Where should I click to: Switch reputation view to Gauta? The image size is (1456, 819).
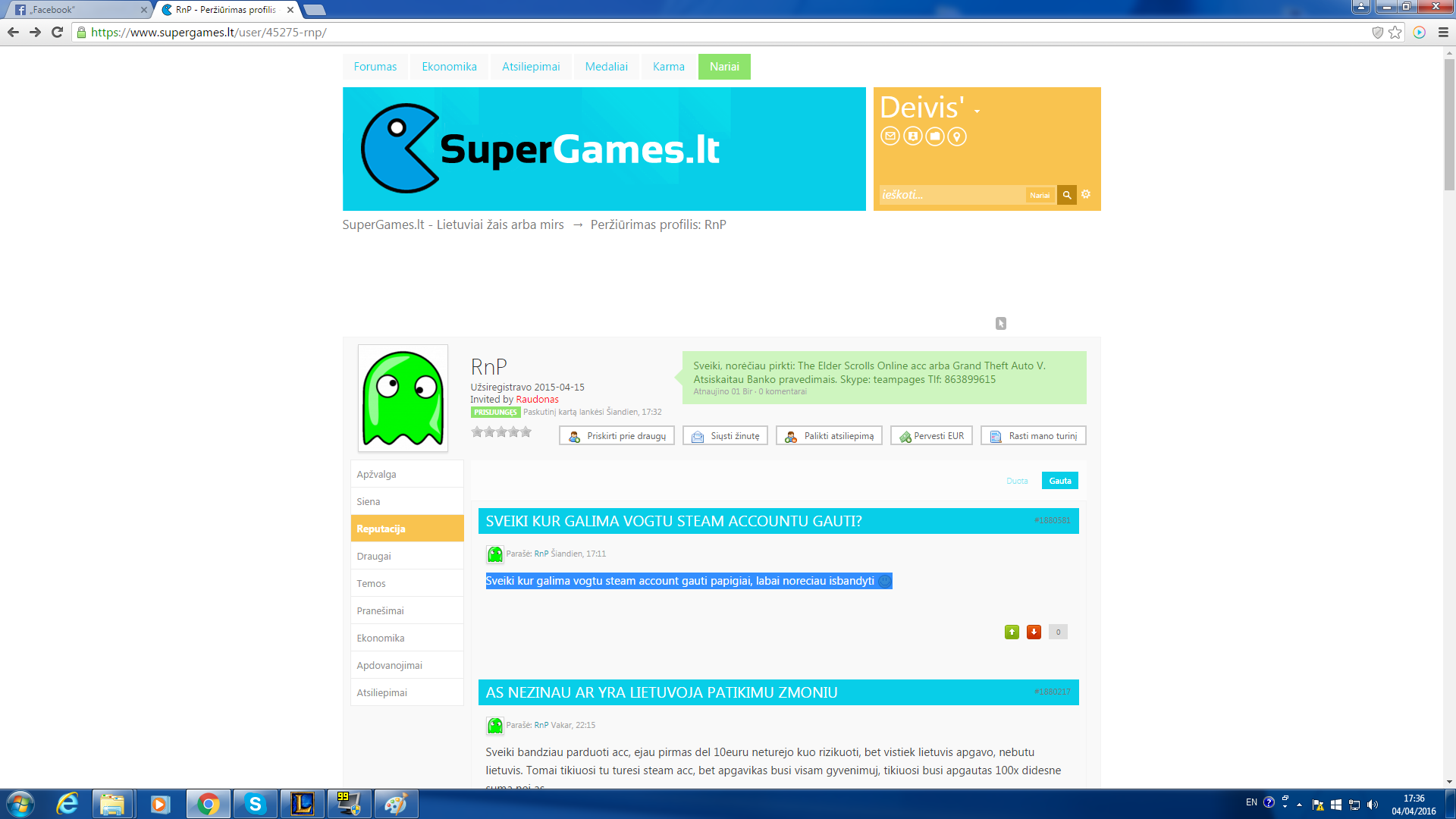(x=1059, y=481)
